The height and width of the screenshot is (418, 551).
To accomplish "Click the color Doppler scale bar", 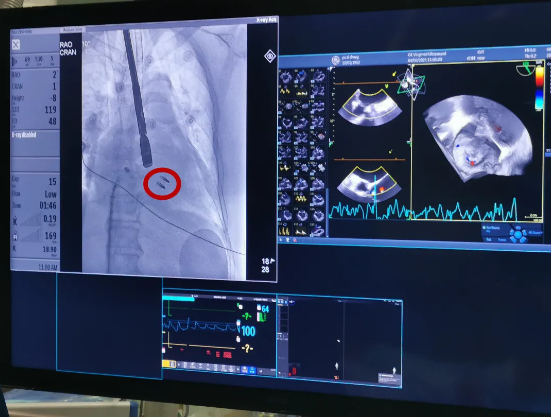I will coord(539,88).
